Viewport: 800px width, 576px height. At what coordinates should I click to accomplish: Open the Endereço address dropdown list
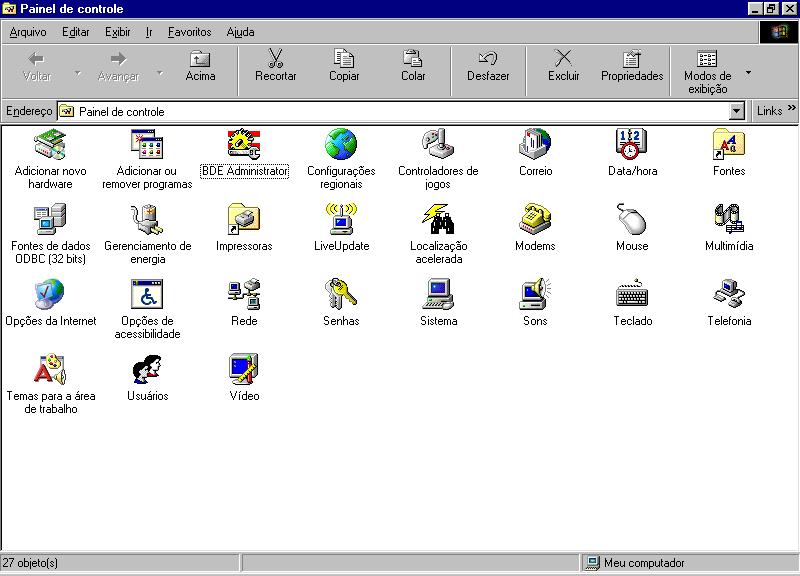click(x=736, y=111)
